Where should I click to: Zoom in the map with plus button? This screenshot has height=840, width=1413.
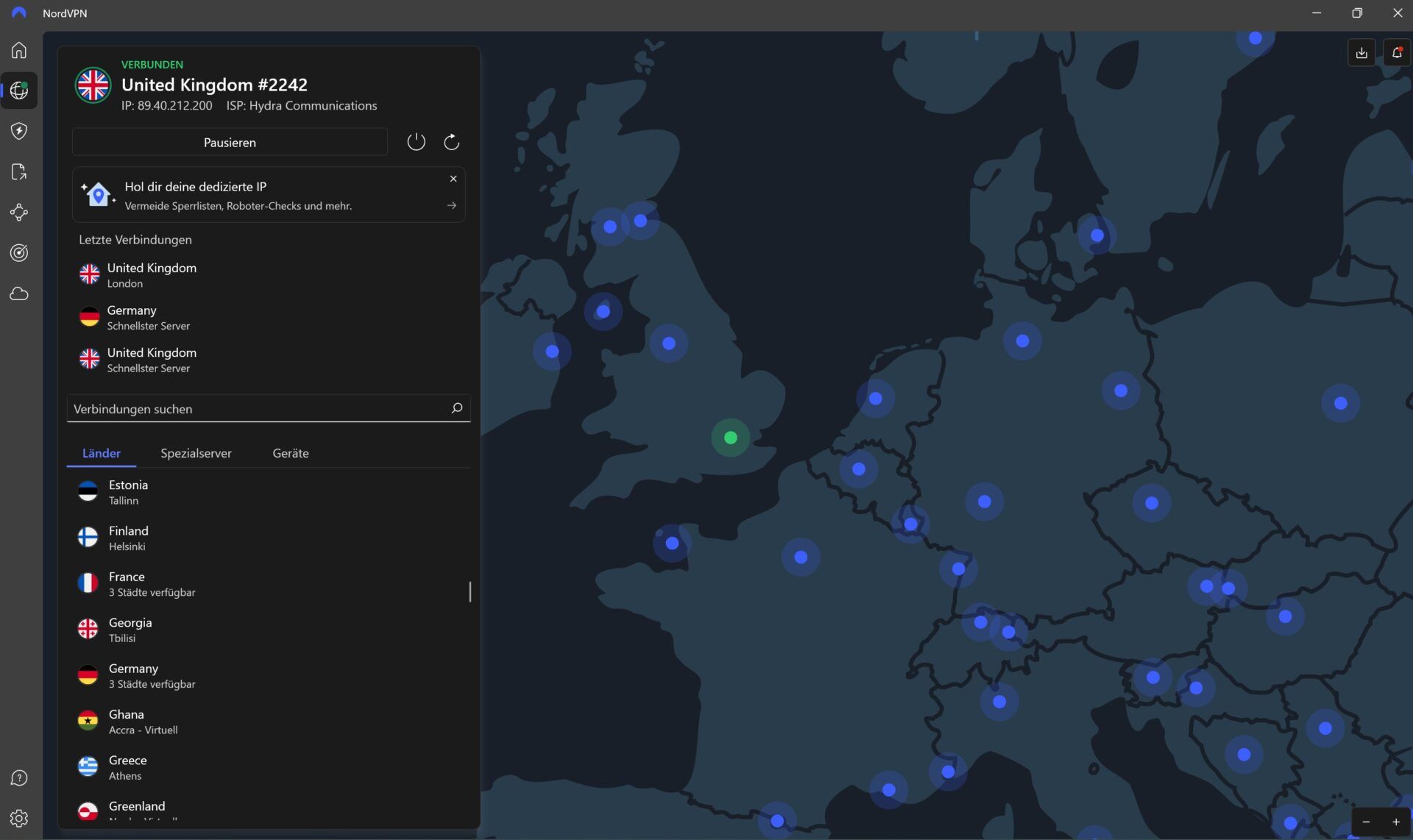[x=1395, y=822]
